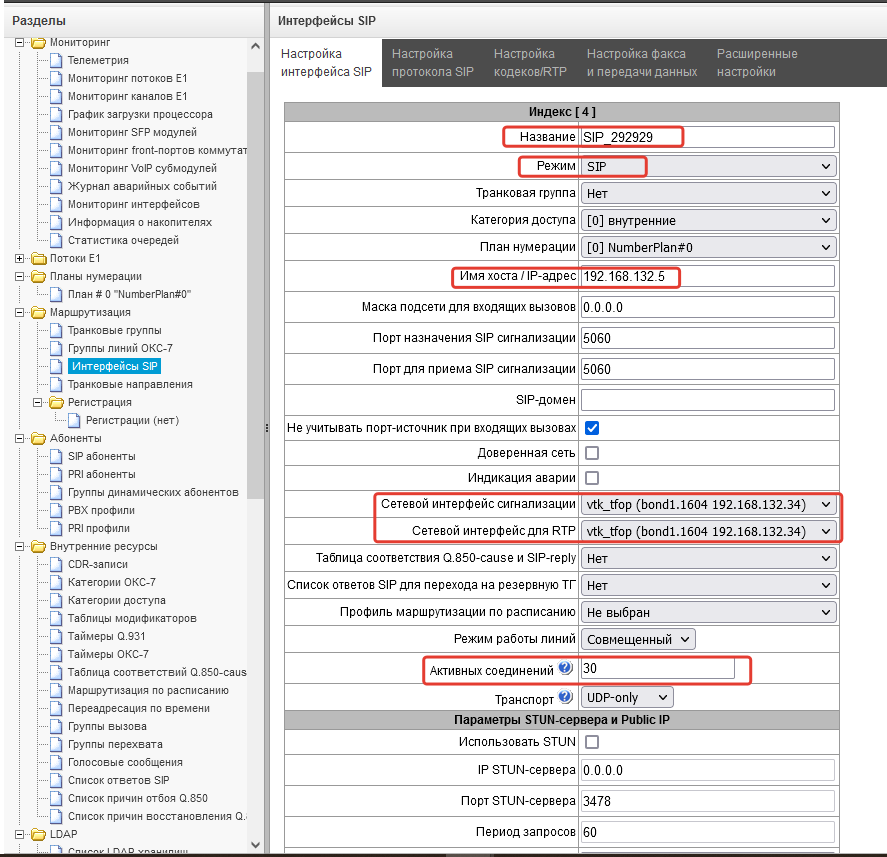Open the Сетевой интерфейс сигнализации dropdown
This screenshot has width=887, height=857.
click(x=708, y=504)
